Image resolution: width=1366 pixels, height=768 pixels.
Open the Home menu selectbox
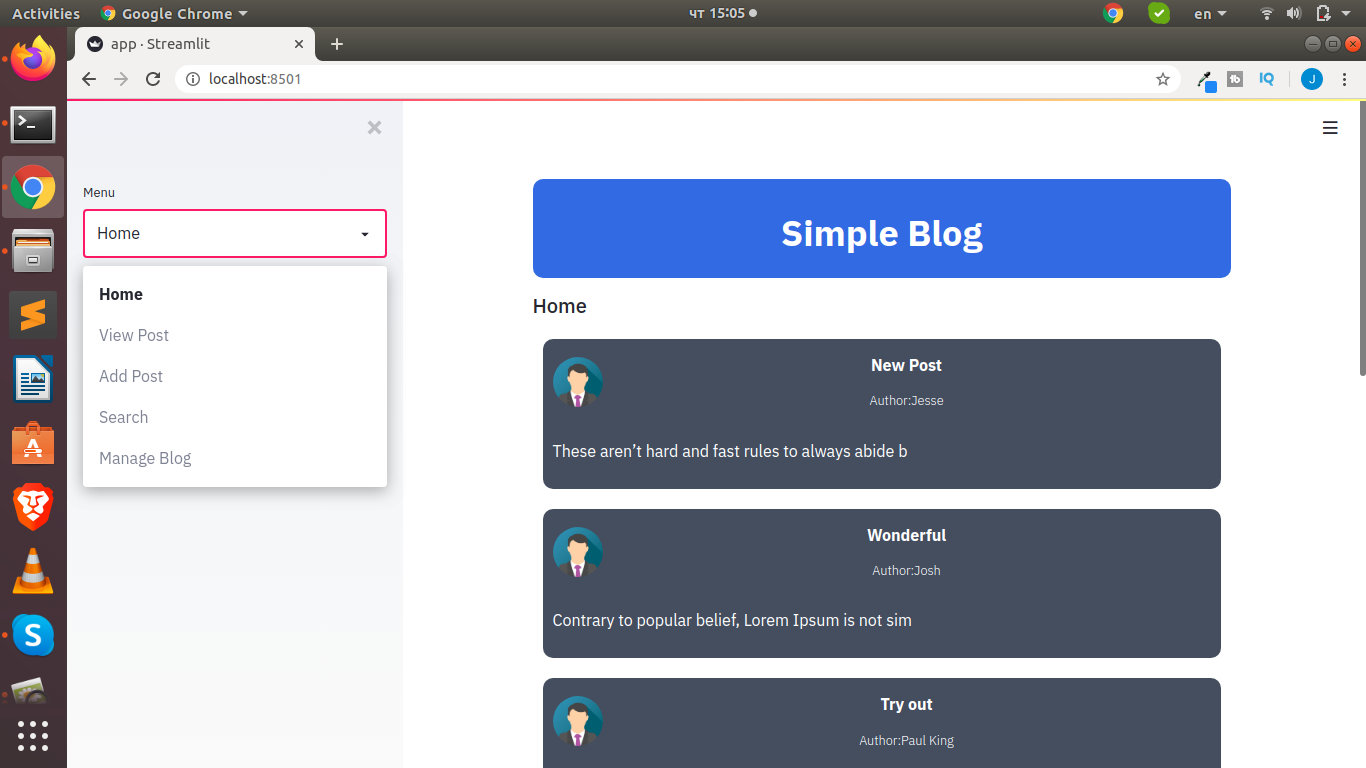tap(235, 233)
